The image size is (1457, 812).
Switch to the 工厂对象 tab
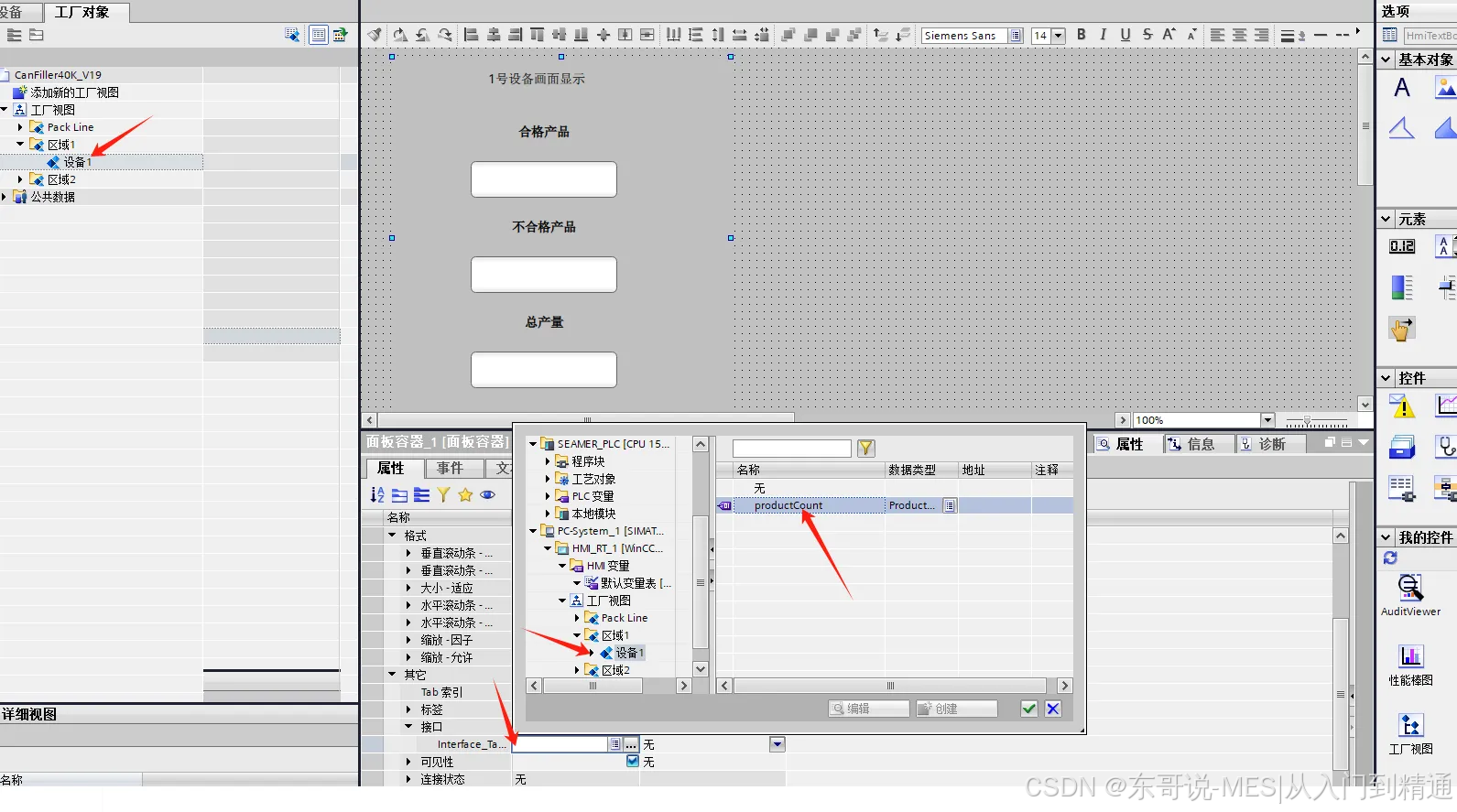82,12
